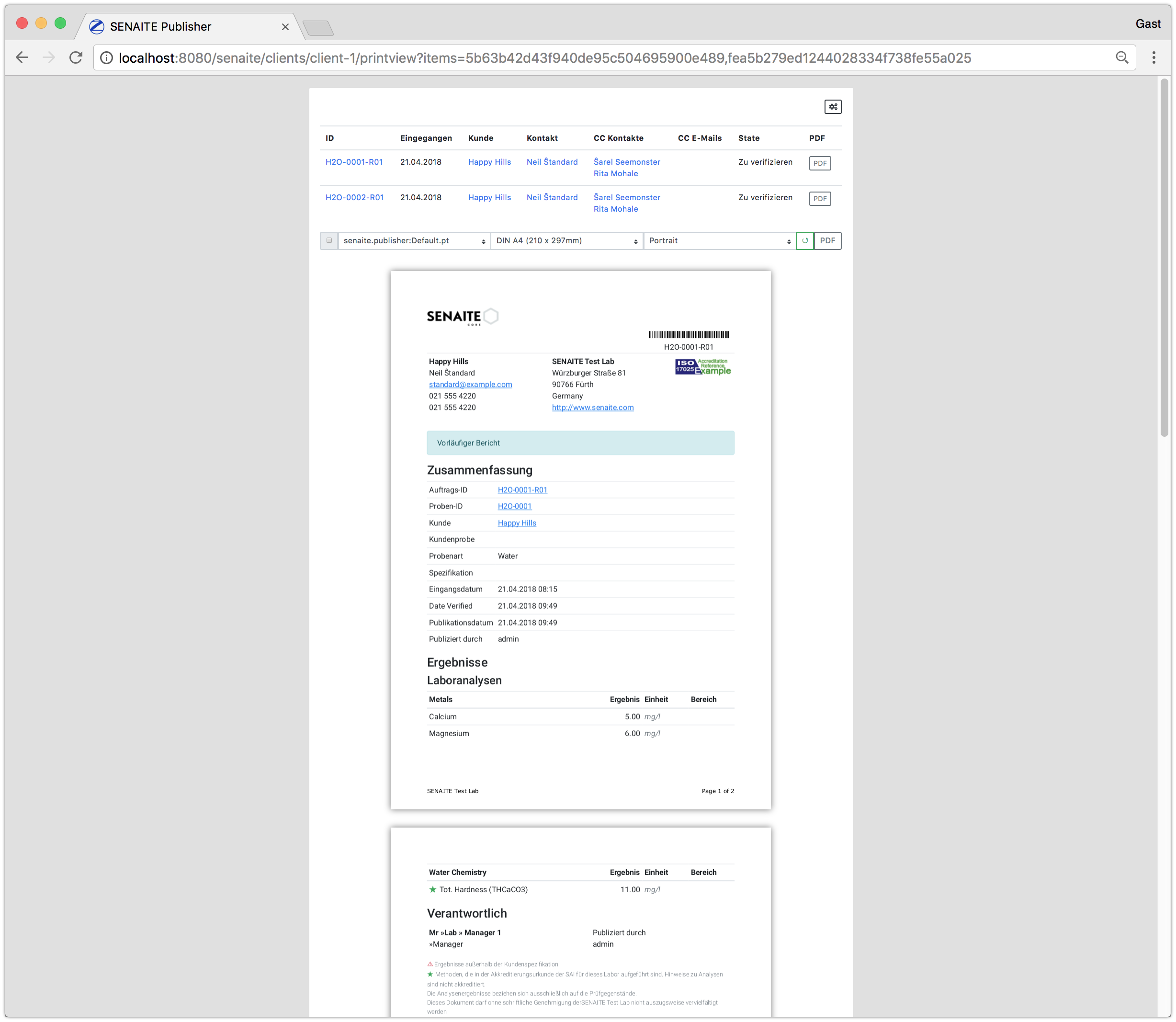Click the green reload report icon

coord(805,241)
